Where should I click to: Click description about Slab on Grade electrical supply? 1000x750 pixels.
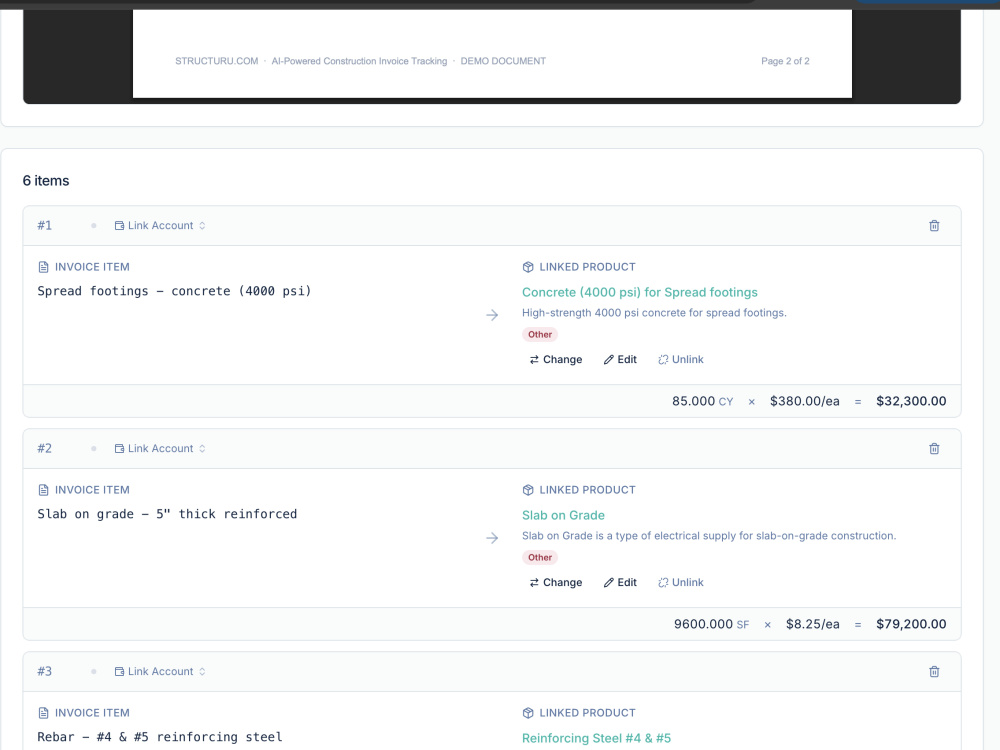(x=709, y=536)
